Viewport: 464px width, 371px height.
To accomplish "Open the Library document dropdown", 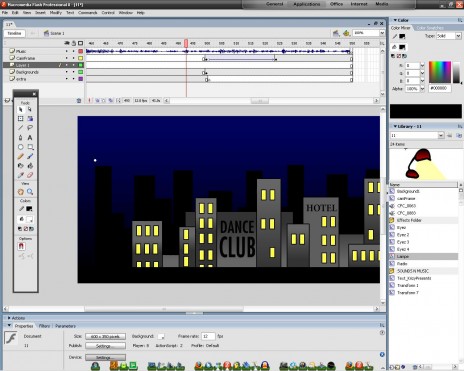I will [441, 135].
